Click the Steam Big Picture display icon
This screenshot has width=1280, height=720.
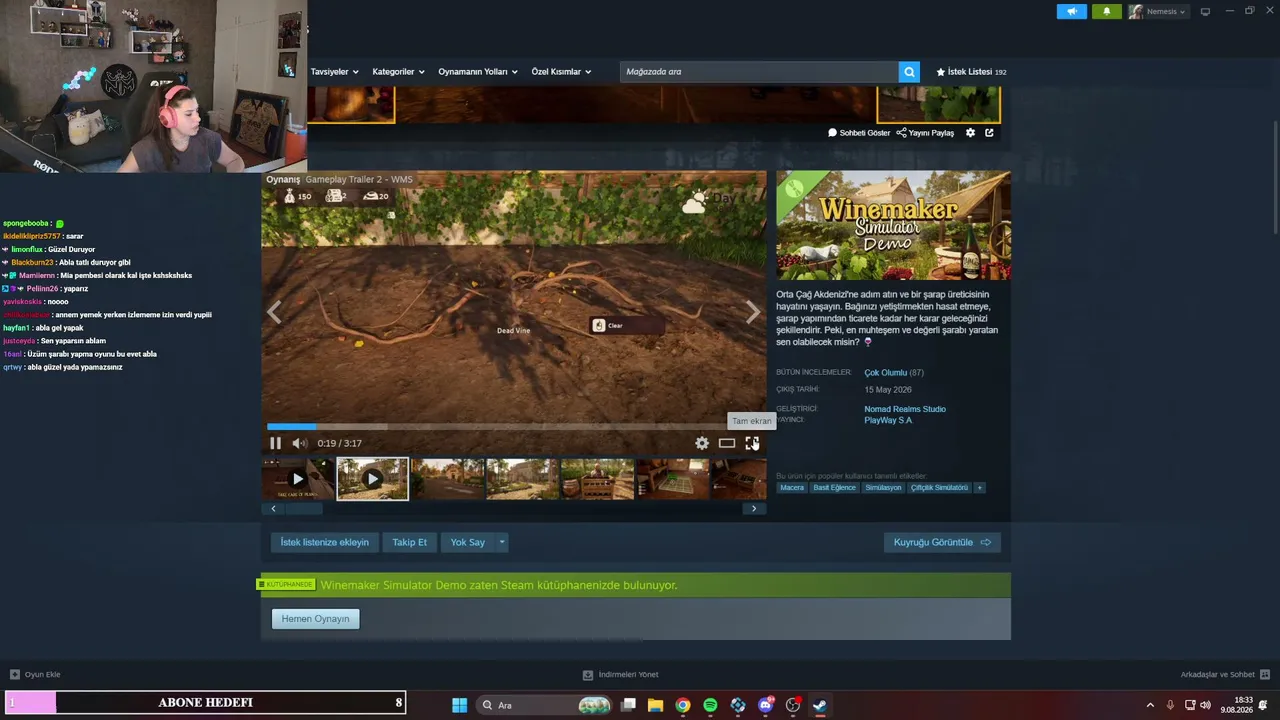1205,12
